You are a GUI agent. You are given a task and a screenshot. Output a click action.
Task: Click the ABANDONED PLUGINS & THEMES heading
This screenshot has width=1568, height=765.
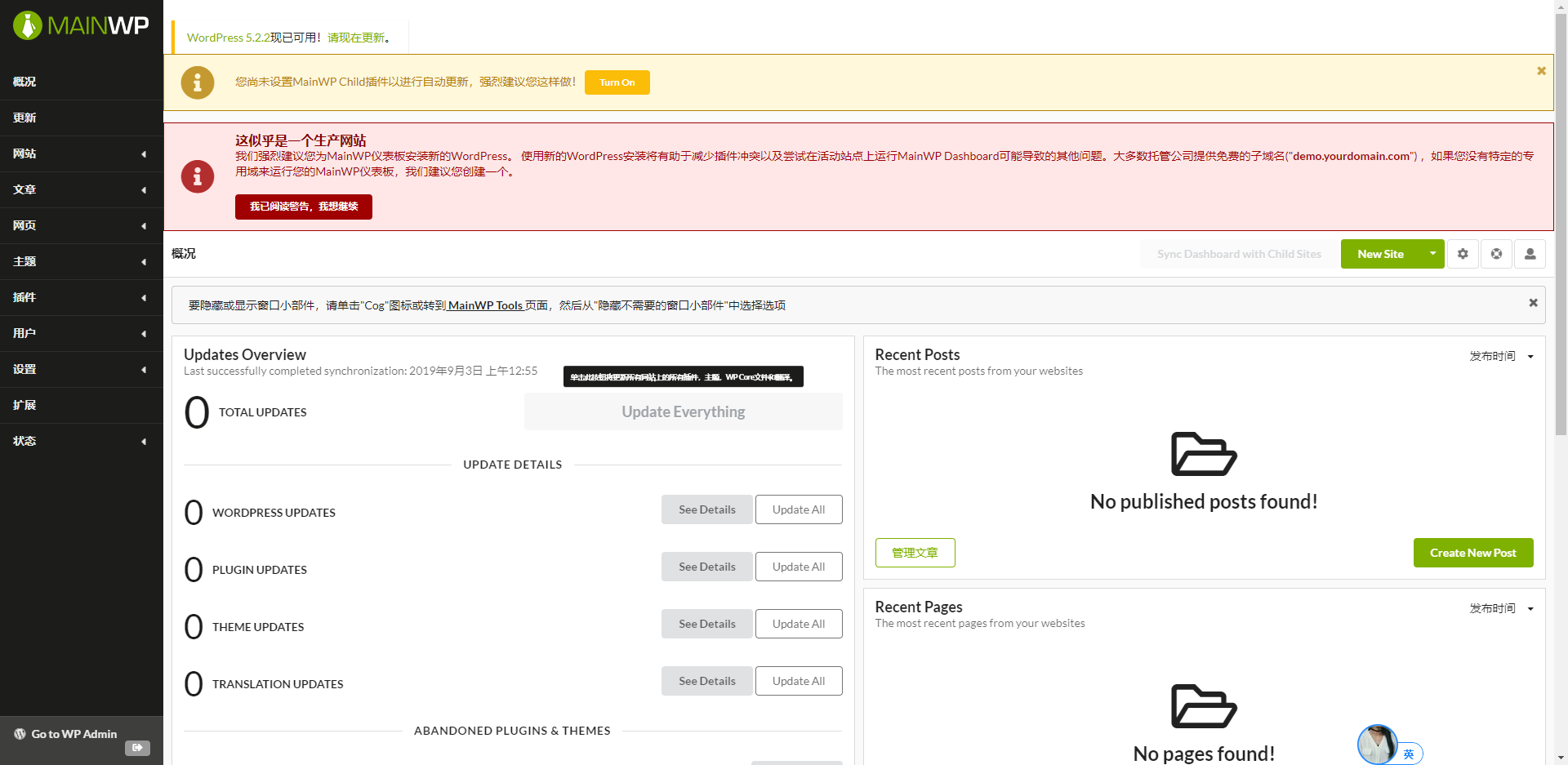coord(512,731)
